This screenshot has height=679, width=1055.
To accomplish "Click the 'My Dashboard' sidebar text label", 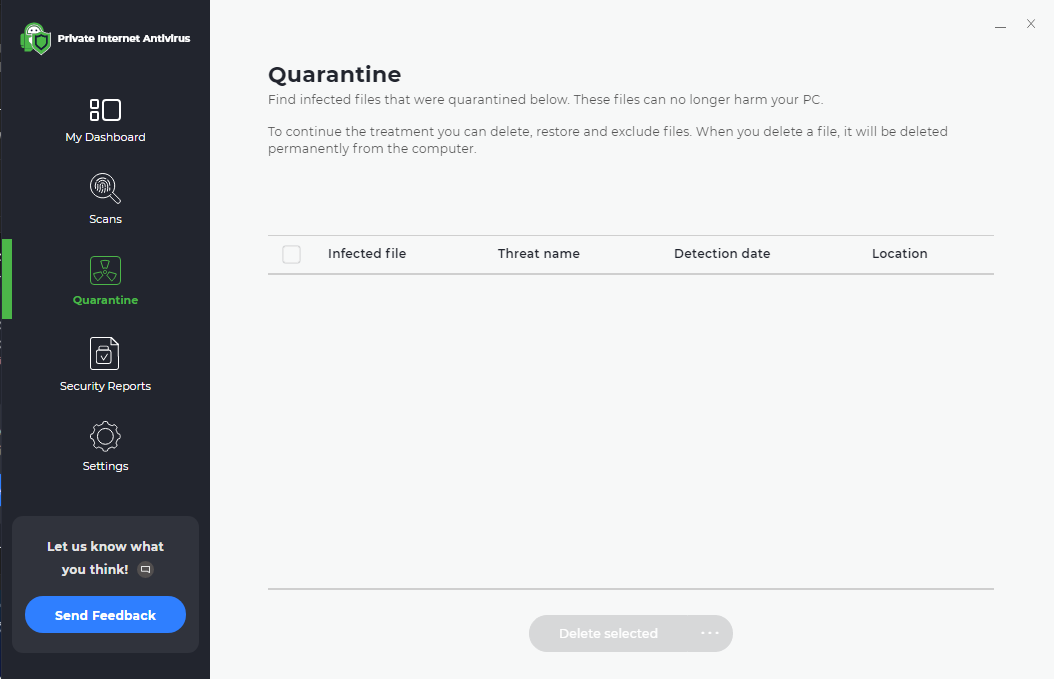I will coord(105,137).
